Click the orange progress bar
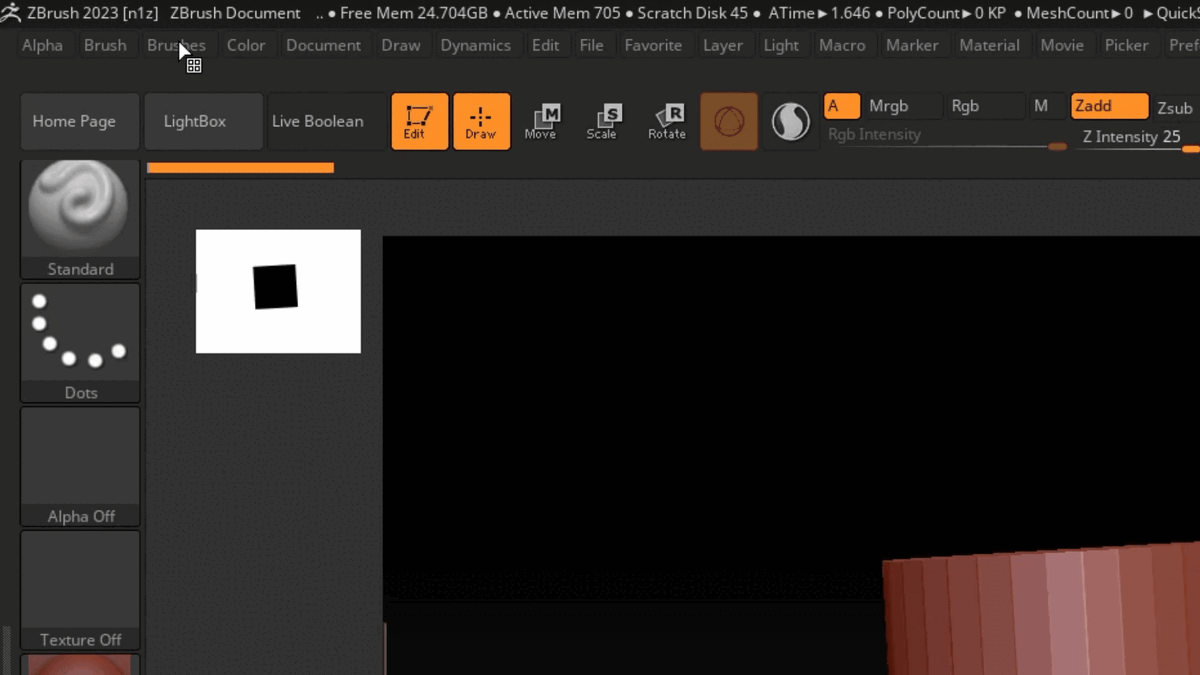Image resolution: width=1200 pixels, height=675 pixels. click(240, 168)
